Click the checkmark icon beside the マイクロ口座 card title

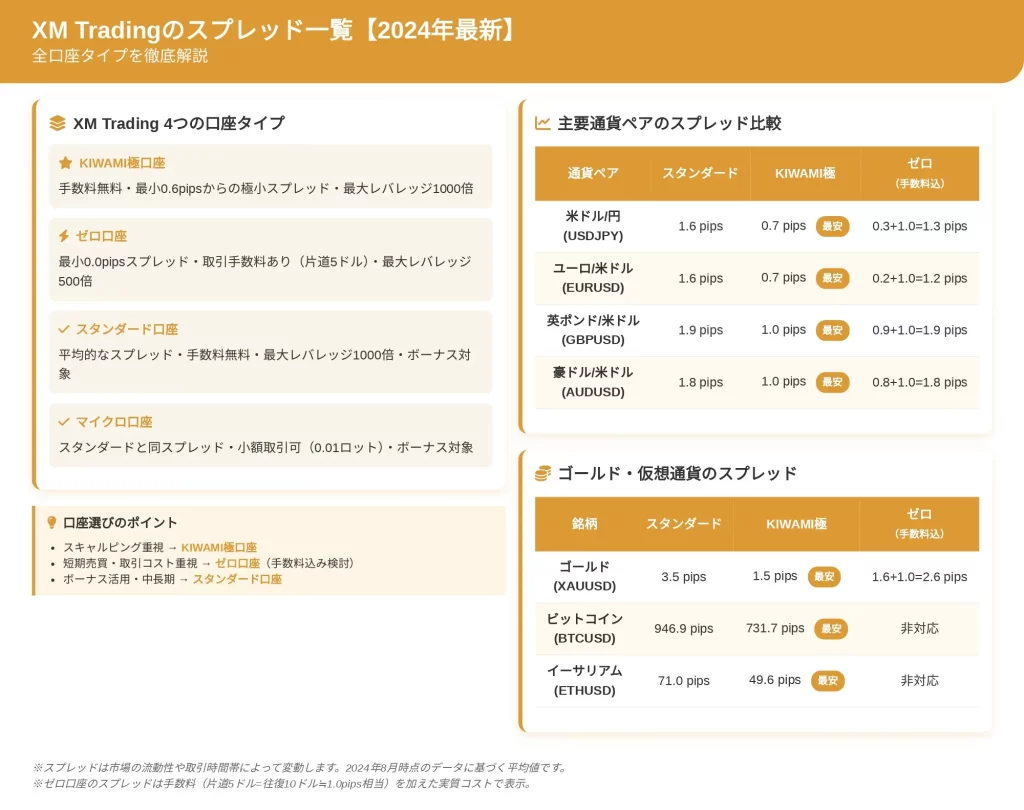pos(63,422)
